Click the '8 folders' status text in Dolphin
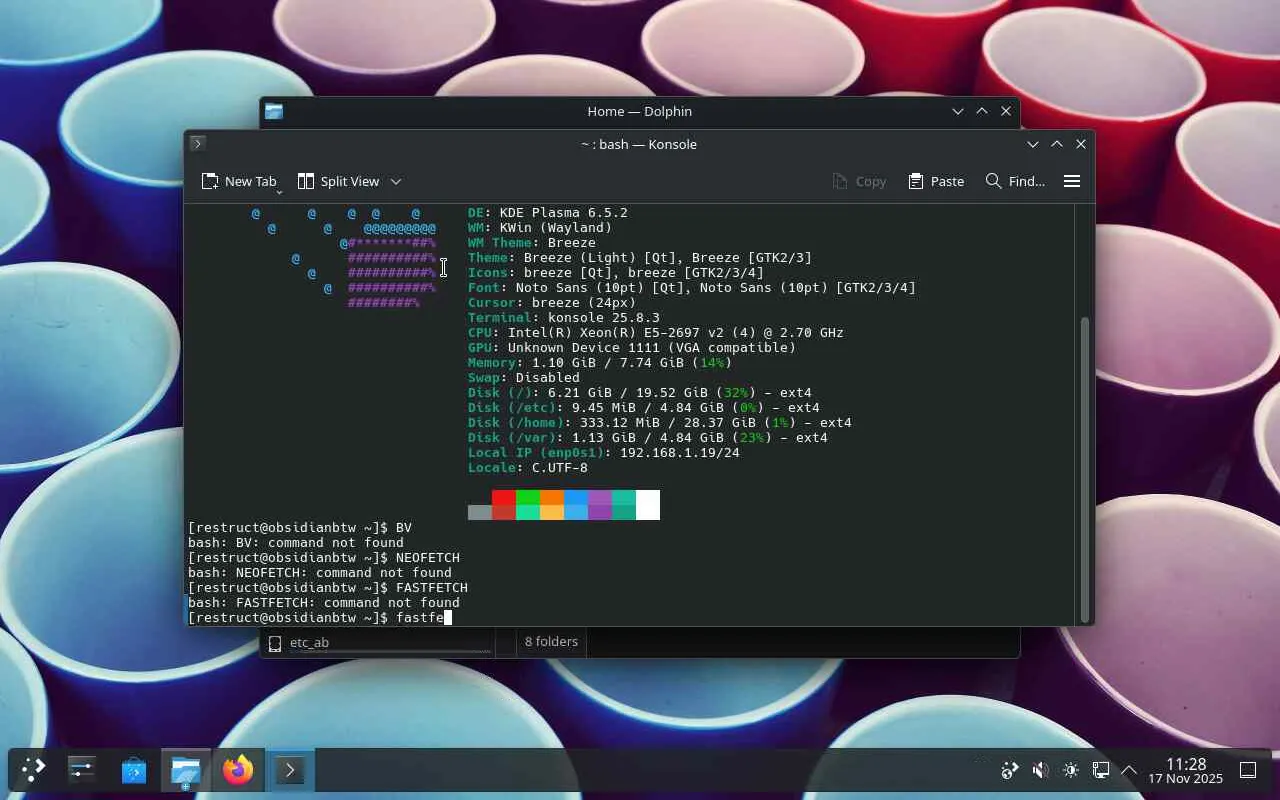 click(551, 642)
